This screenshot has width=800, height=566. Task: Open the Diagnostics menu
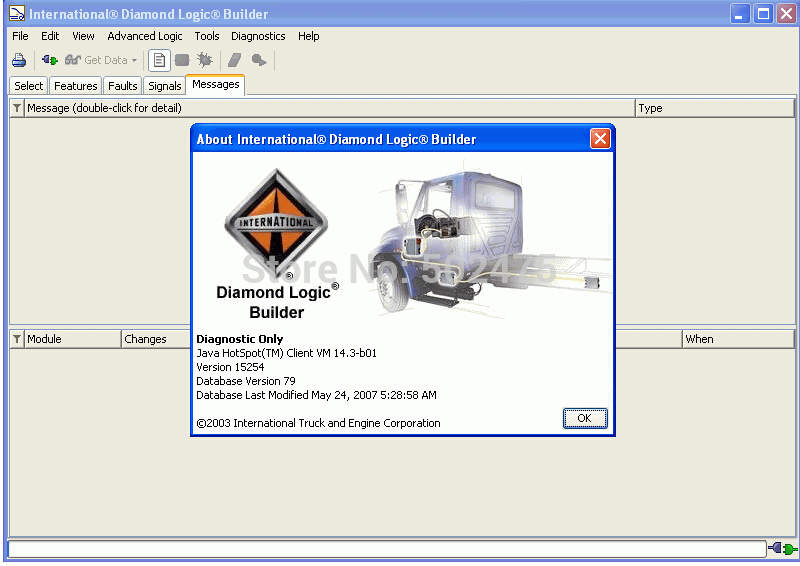[x=258, y=36]
